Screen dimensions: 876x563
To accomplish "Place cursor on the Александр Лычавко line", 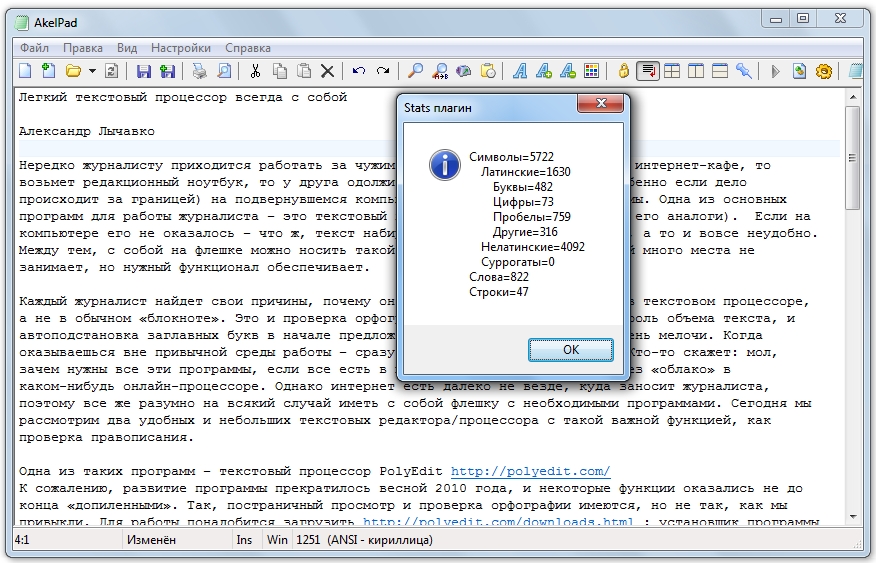I will point(87,131).
